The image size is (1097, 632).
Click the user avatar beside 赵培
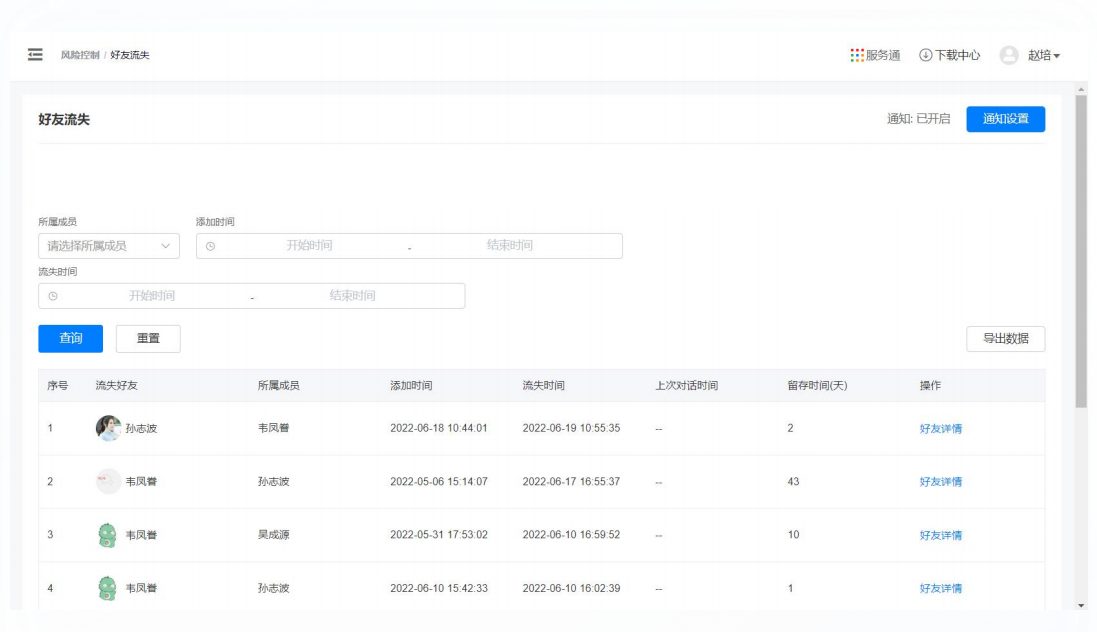tap(1009, 56)
